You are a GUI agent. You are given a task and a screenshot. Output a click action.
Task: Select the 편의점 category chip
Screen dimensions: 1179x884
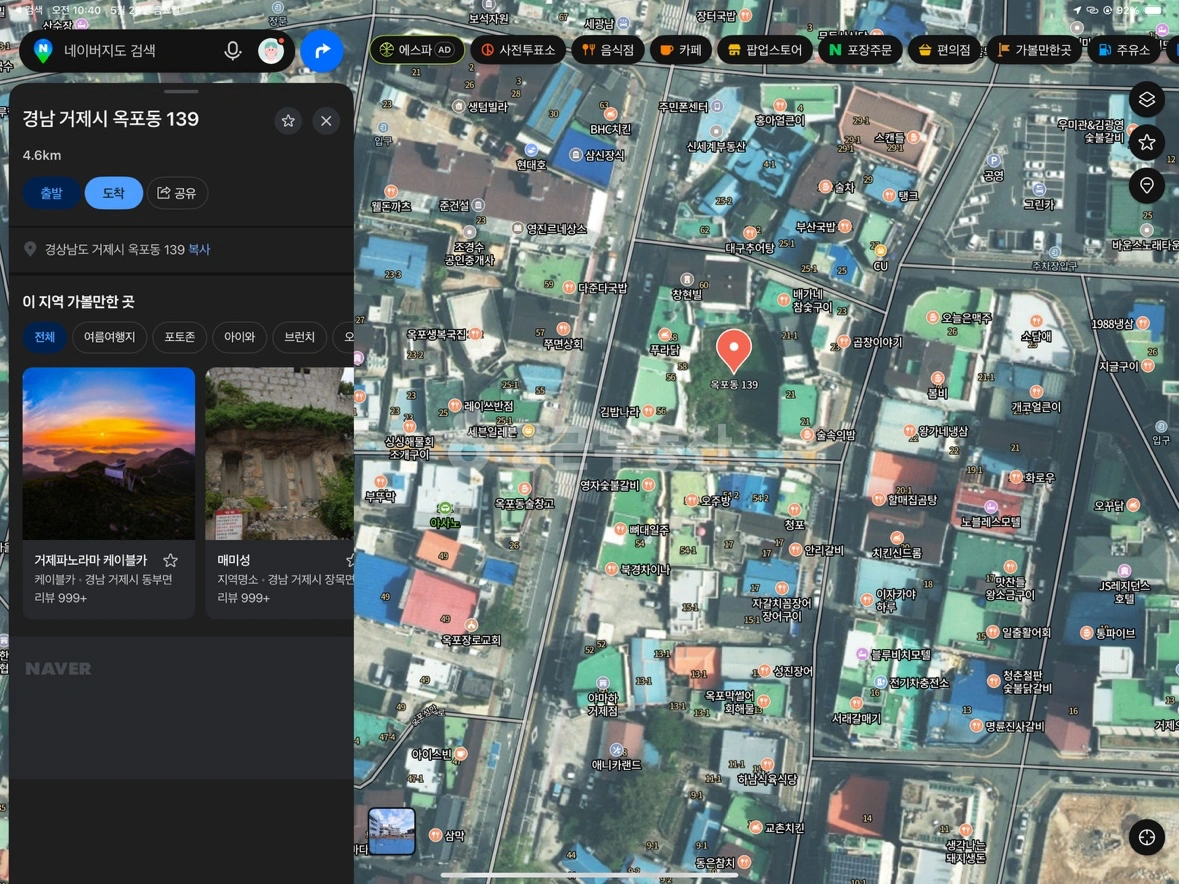click(x=944, y=50)
